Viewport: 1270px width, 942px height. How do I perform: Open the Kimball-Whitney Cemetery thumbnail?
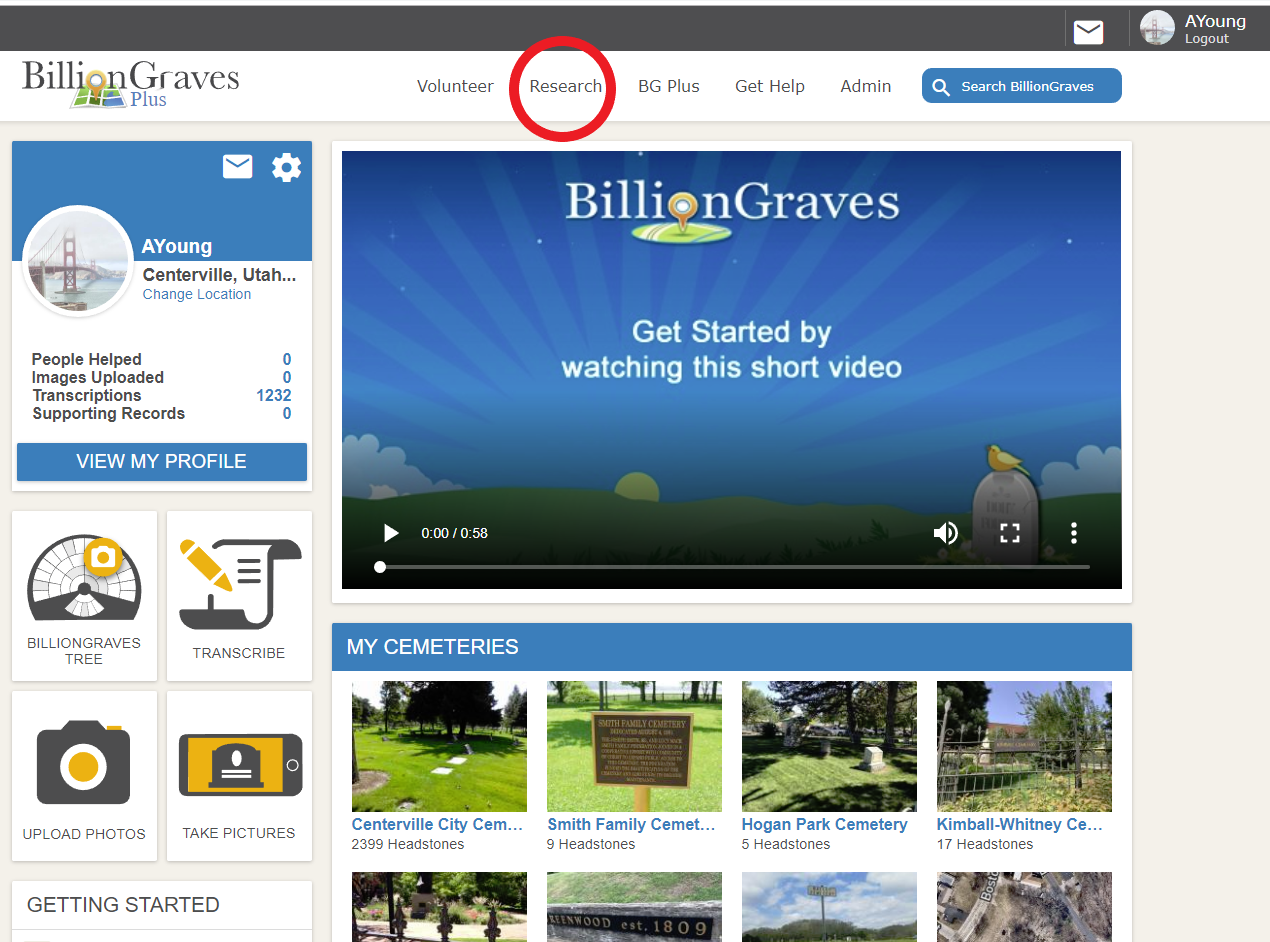1024,746
